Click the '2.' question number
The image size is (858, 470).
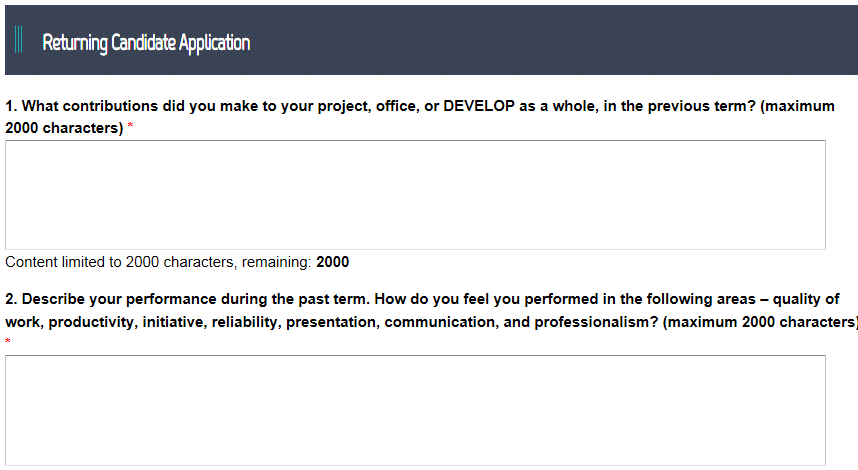point(11,299)
